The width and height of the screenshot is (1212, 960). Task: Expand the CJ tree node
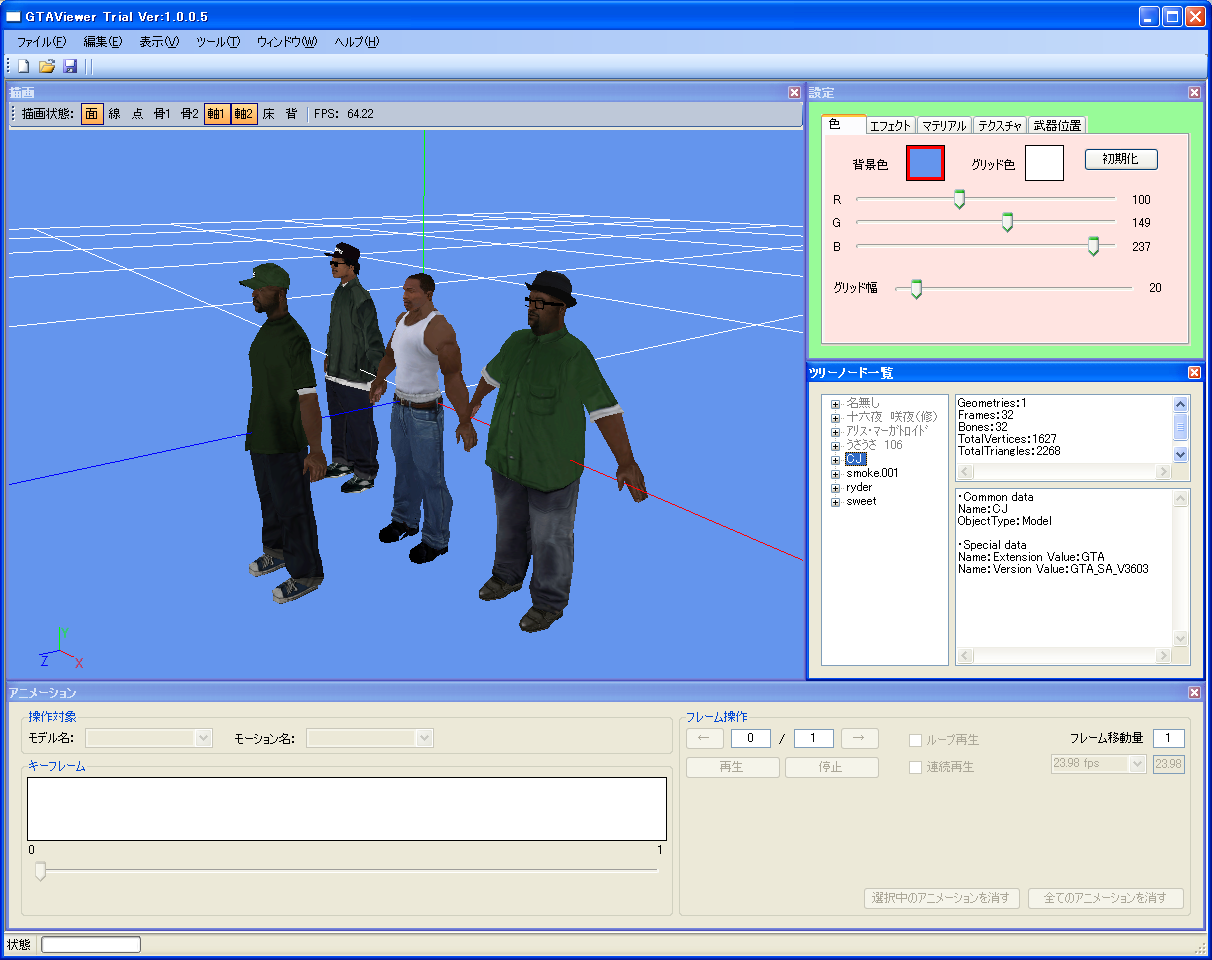[x=835, y=459]
